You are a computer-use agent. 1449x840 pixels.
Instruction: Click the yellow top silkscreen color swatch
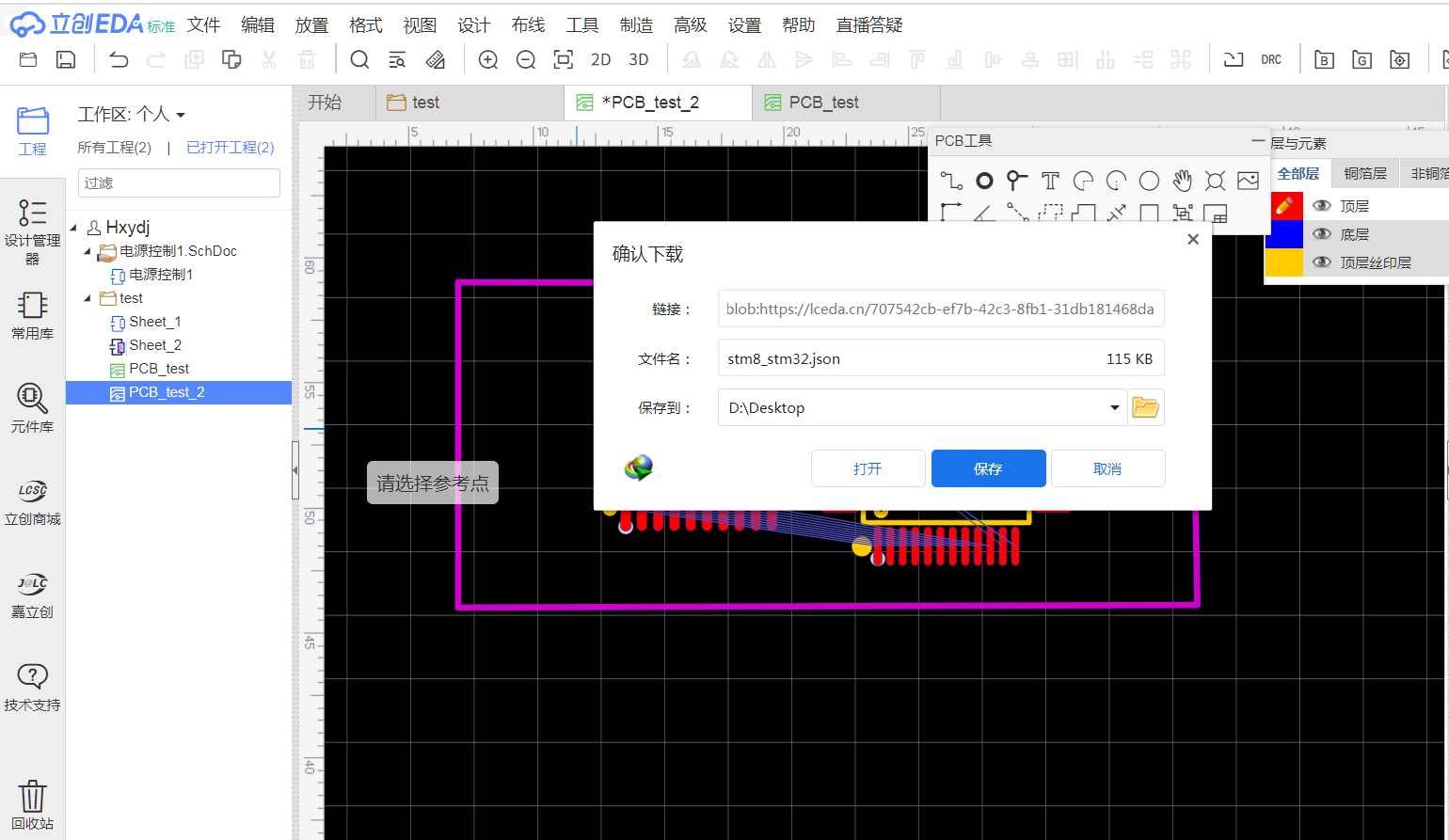1283,262
